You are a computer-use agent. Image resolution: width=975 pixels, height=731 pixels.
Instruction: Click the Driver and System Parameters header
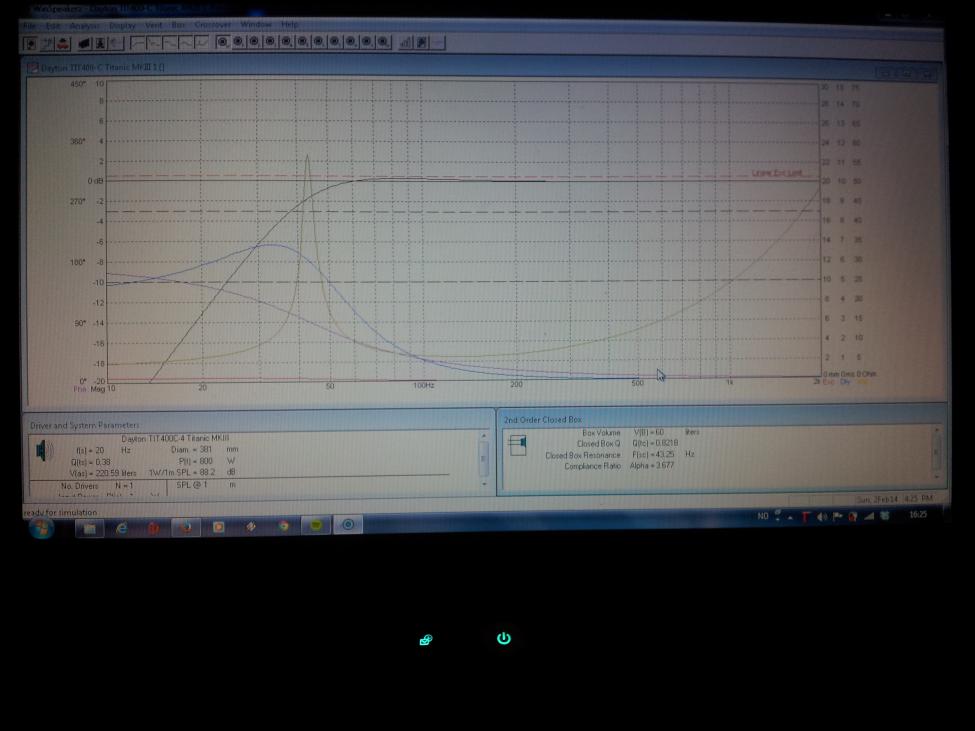tap(85, 425)
